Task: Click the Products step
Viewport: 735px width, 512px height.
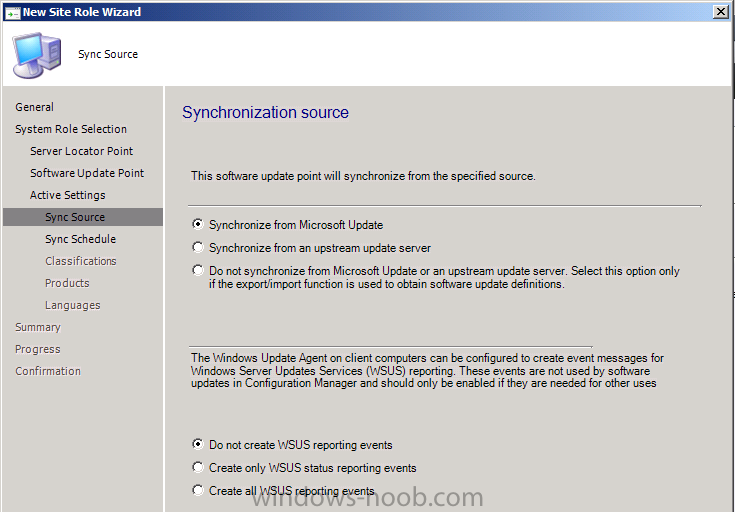Action: click(67, 283)
